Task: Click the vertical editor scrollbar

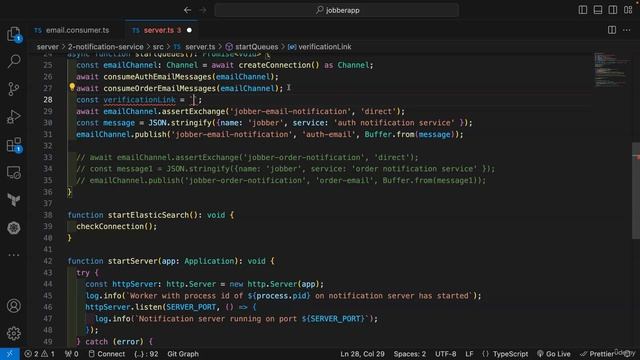Action: click(636, 190)
